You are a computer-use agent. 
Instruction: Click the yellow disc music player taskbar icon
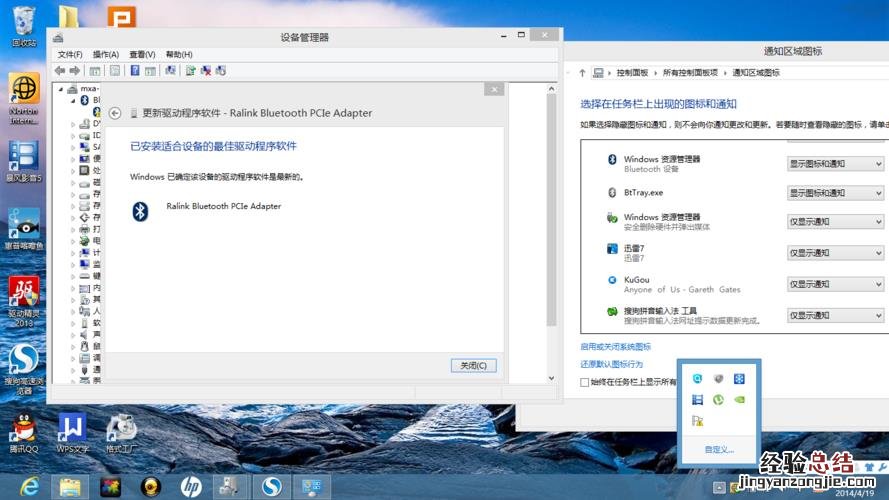click(151, 487)
